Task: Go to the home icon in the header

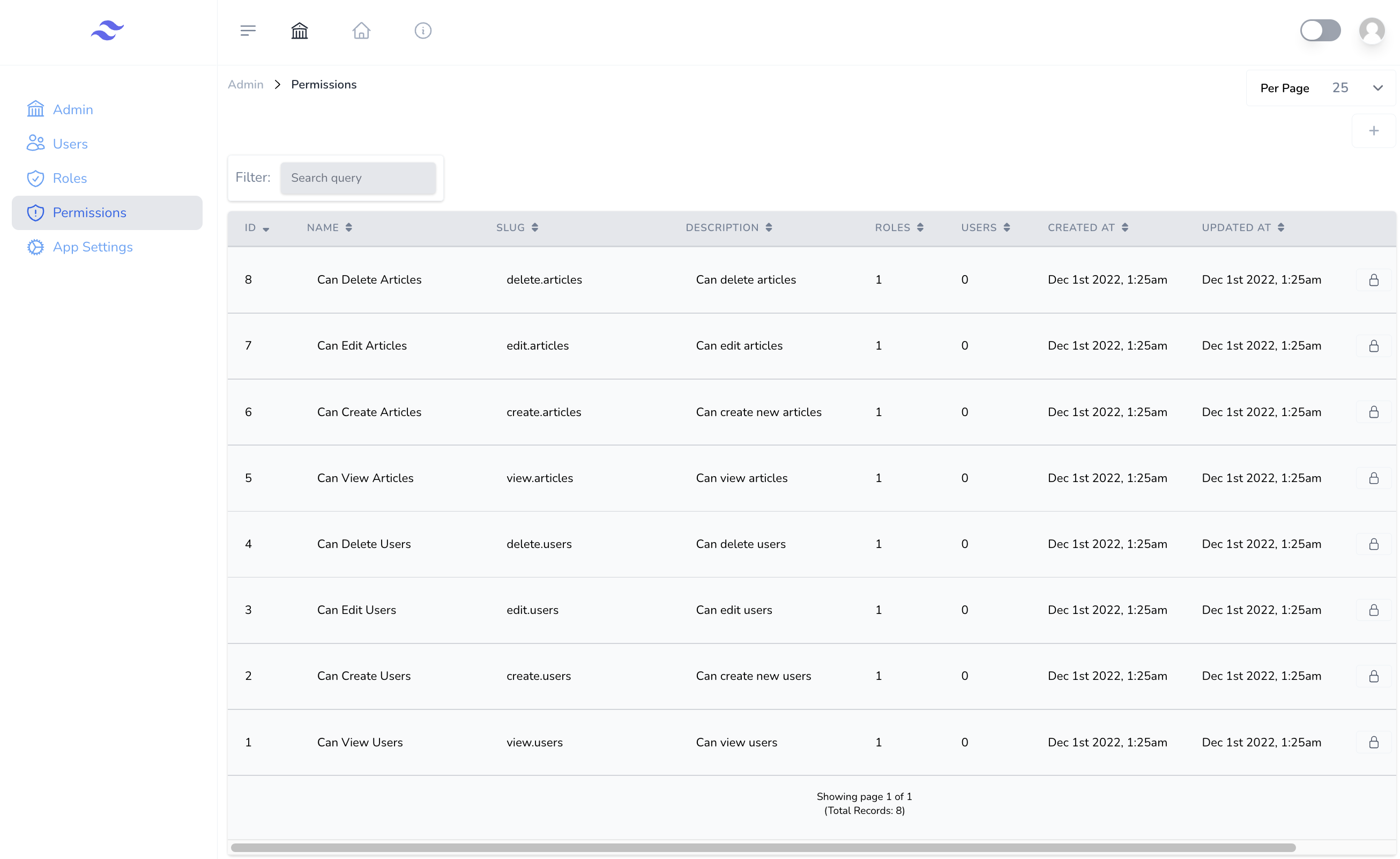Action: click(x=361, y=31)
